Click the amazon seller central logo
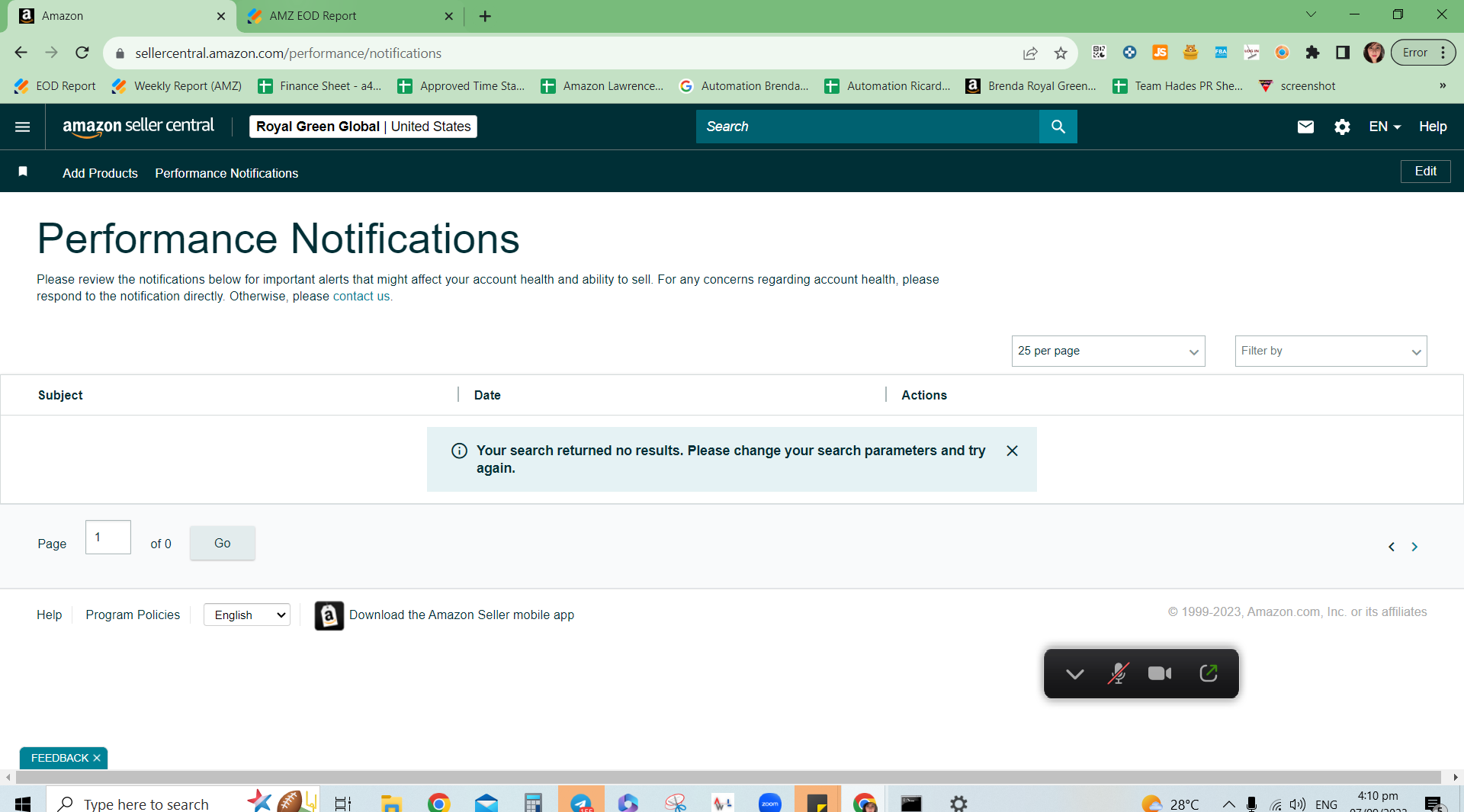Viewport: 1464px width, 812px height. (x=138, y=127)
